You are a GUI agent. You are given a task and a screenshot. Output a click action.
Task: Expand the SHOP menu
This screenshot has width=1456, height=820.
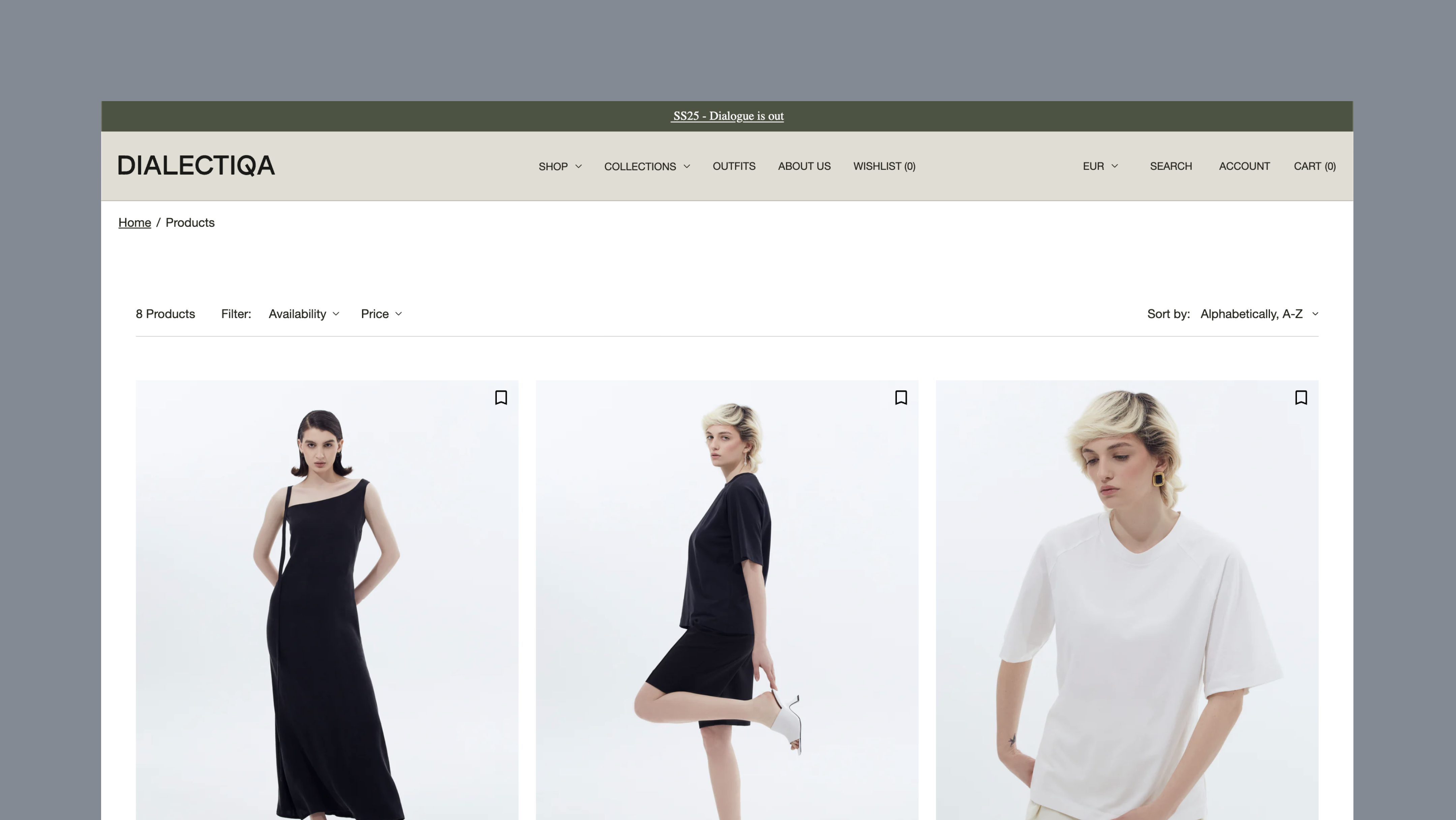(x=560, y=166)
